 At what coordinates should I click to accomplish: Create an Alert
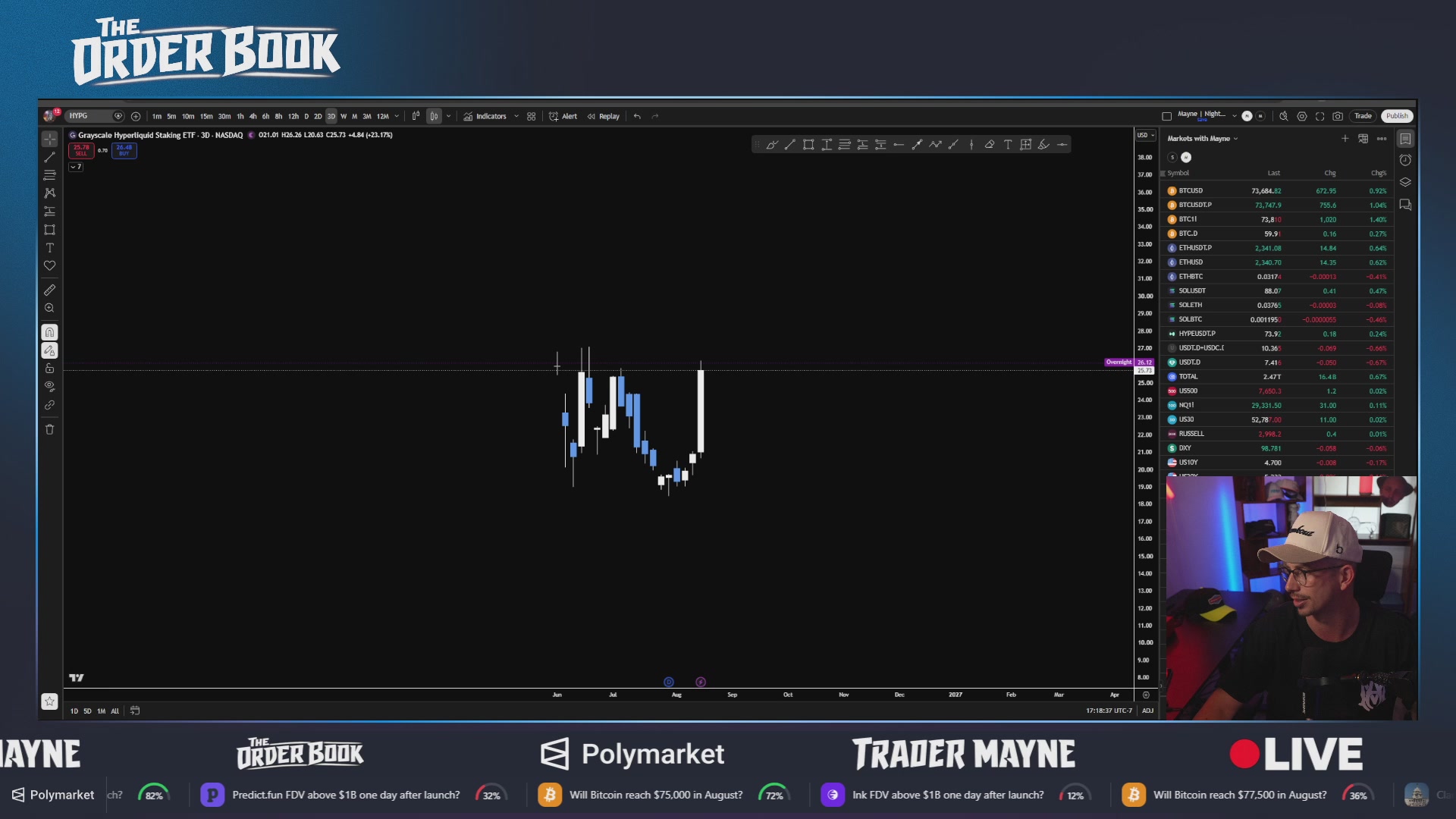tap(563, 116)
